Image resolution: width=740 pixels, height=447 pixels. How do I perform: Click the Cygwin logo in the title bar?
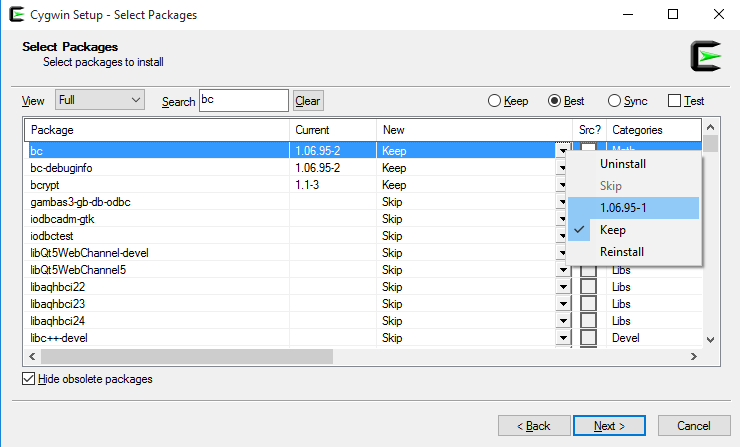(17, 15)
